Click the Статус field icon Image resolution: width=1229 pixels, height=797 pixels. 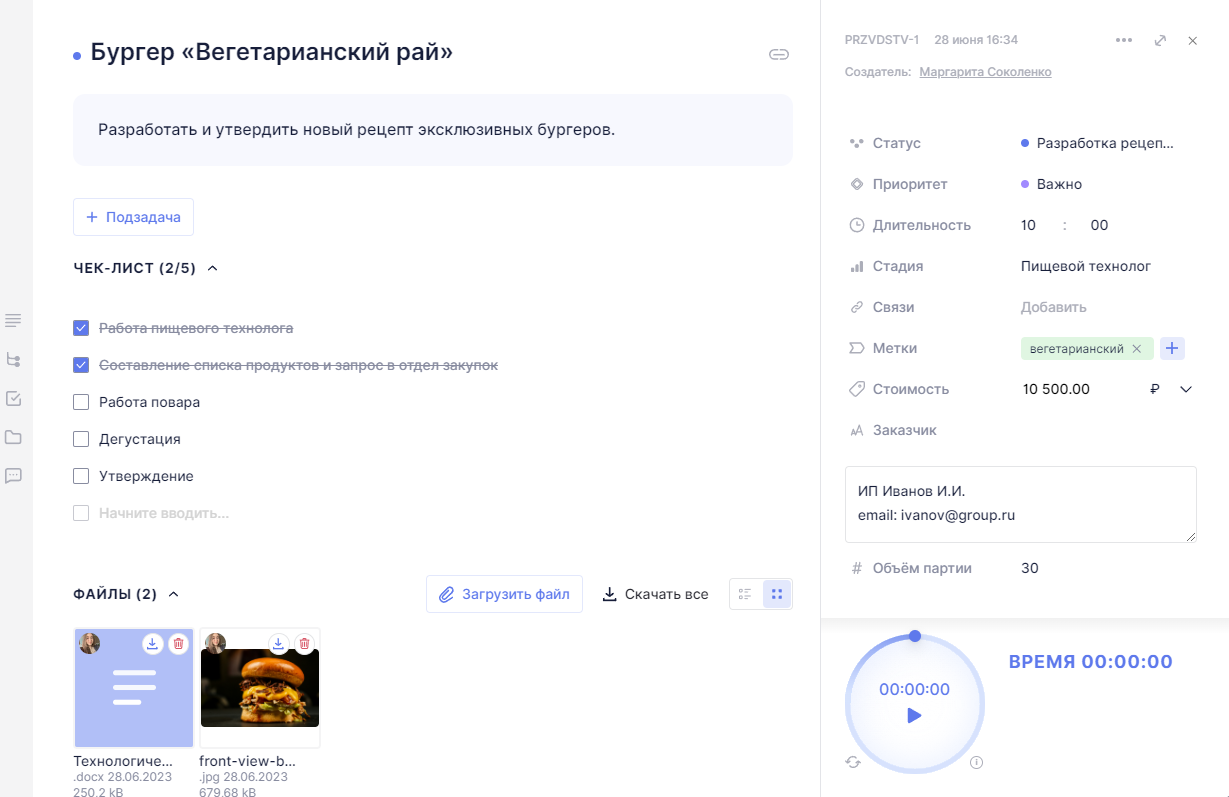[856, 143]
